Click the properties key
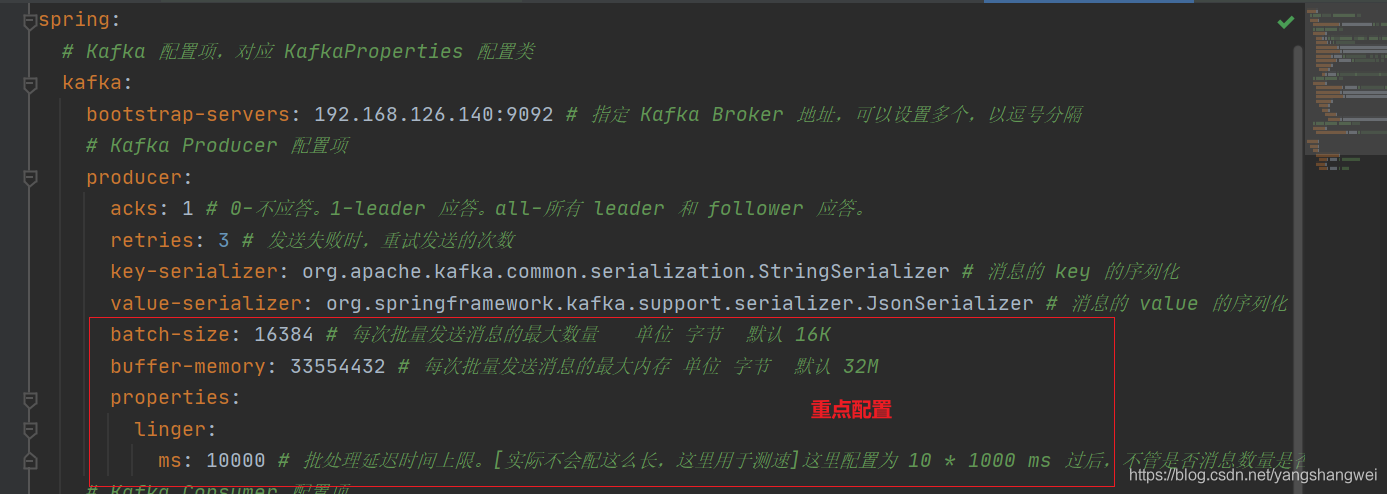The height and width of the screenshot is (494, 1387). [170, 398]
